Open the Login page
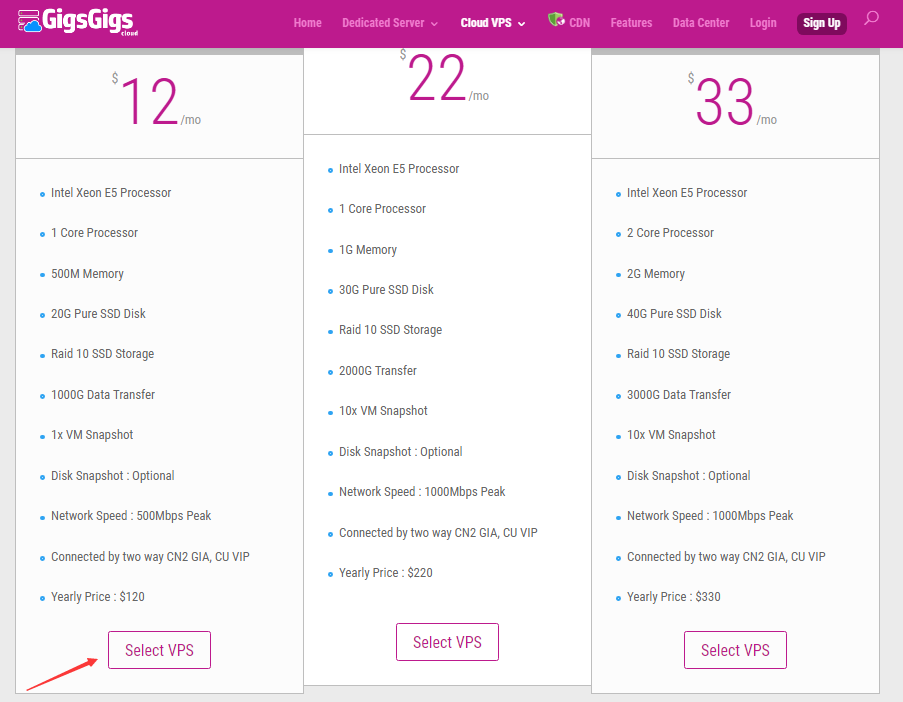Image resolution: width=903 pixels, height=702 pixels. click(x=763, y=23)
